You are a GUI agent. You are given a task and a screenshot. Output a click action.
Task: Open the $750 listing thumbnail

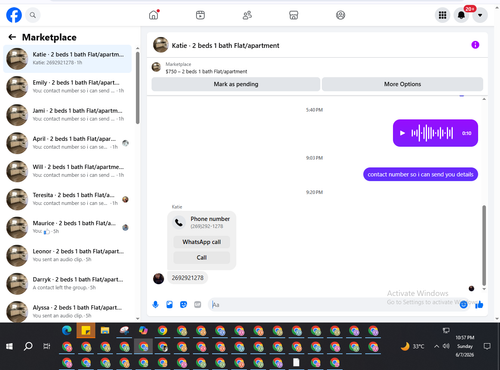point(156,67)
